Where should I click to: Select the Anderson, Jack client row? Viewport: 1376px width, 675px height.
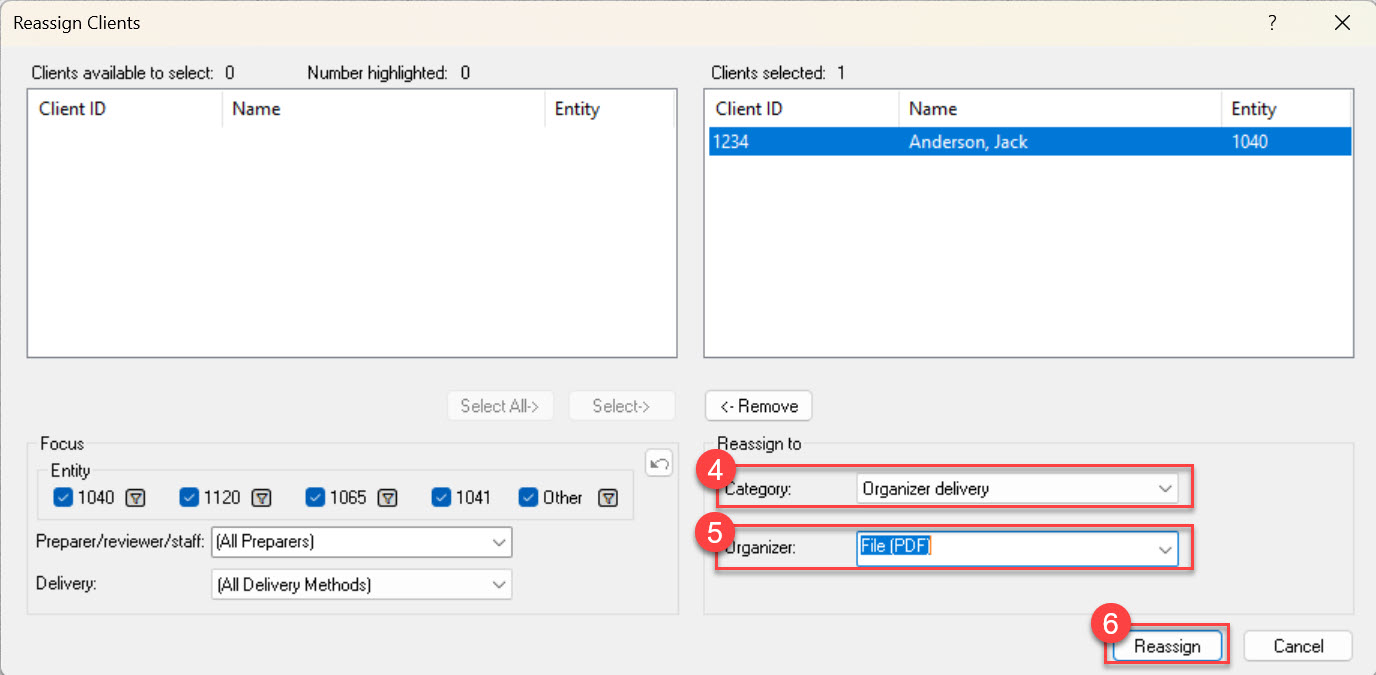click(968, 142)
